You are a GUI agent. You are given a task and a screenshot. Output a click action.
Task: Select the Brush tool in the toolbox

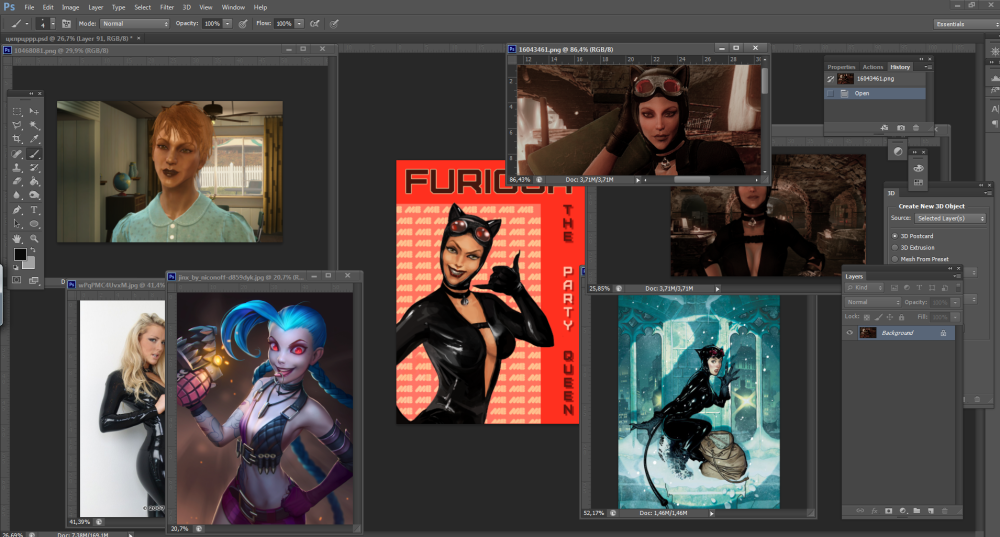[x=34, y=154]
